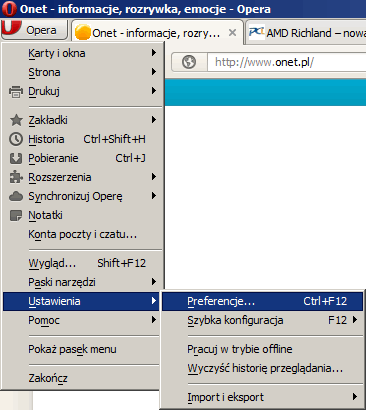
Task: Expand the Drukuj submenu arrow
Action: pyautogui.click(x=154, y=91)
